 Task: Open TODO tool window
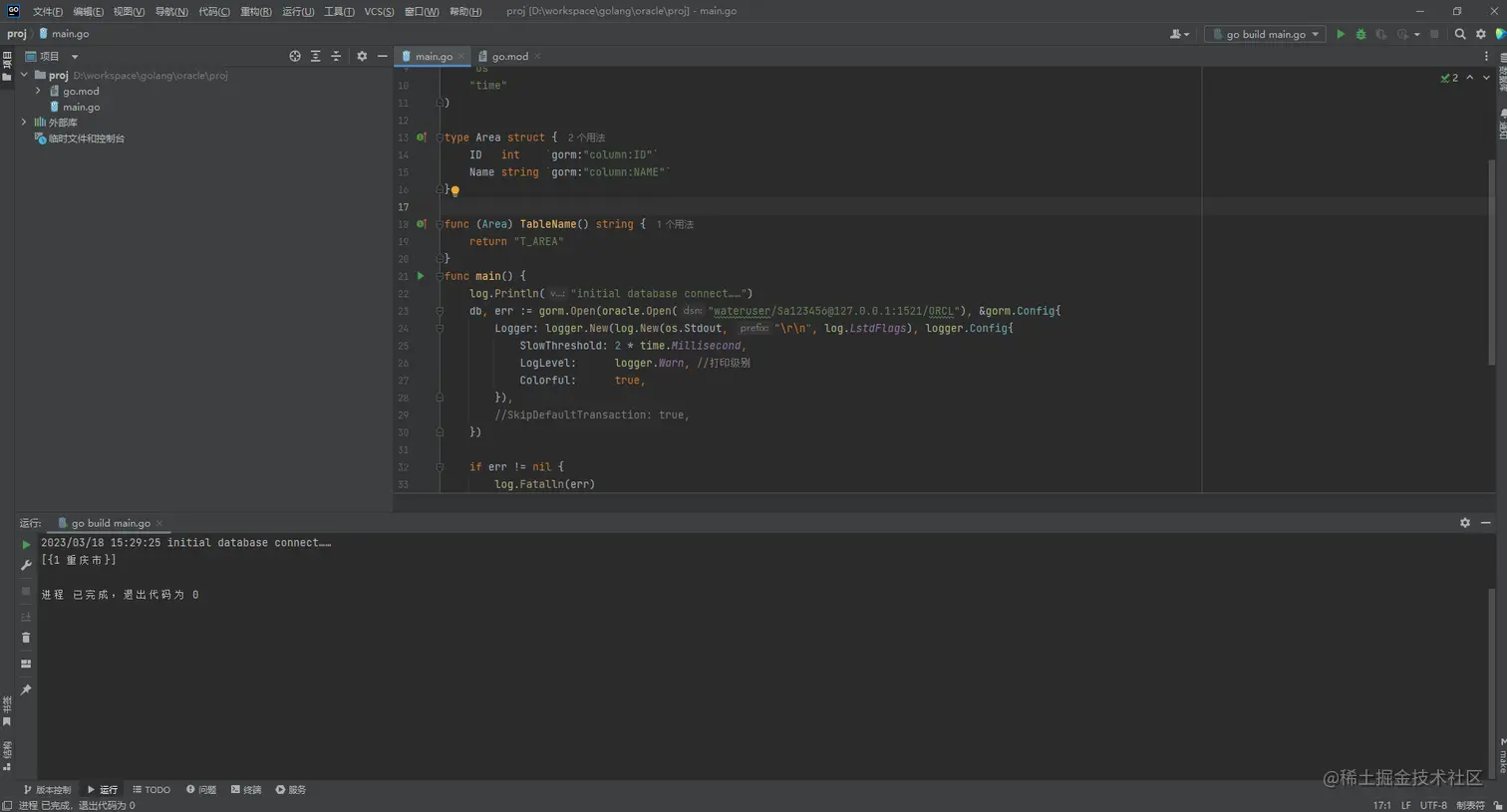(151, 790)
